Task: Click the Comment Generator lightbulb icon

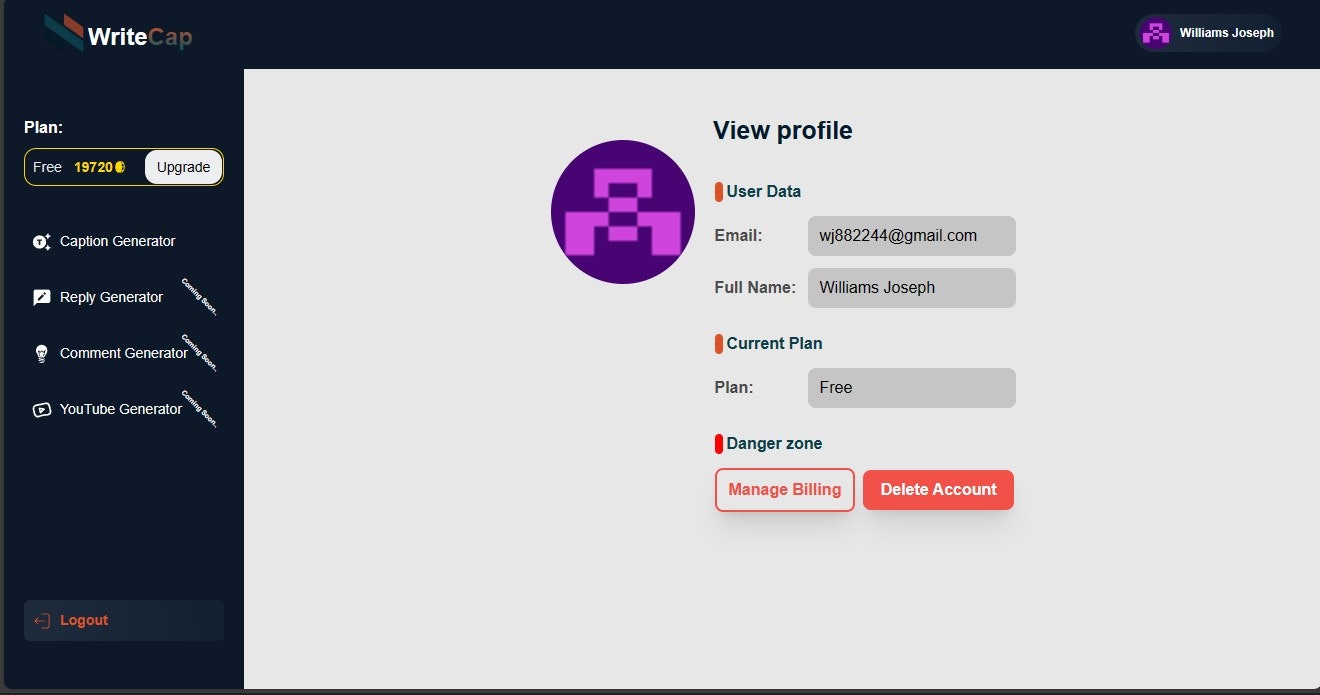Action: coord(41,353)
